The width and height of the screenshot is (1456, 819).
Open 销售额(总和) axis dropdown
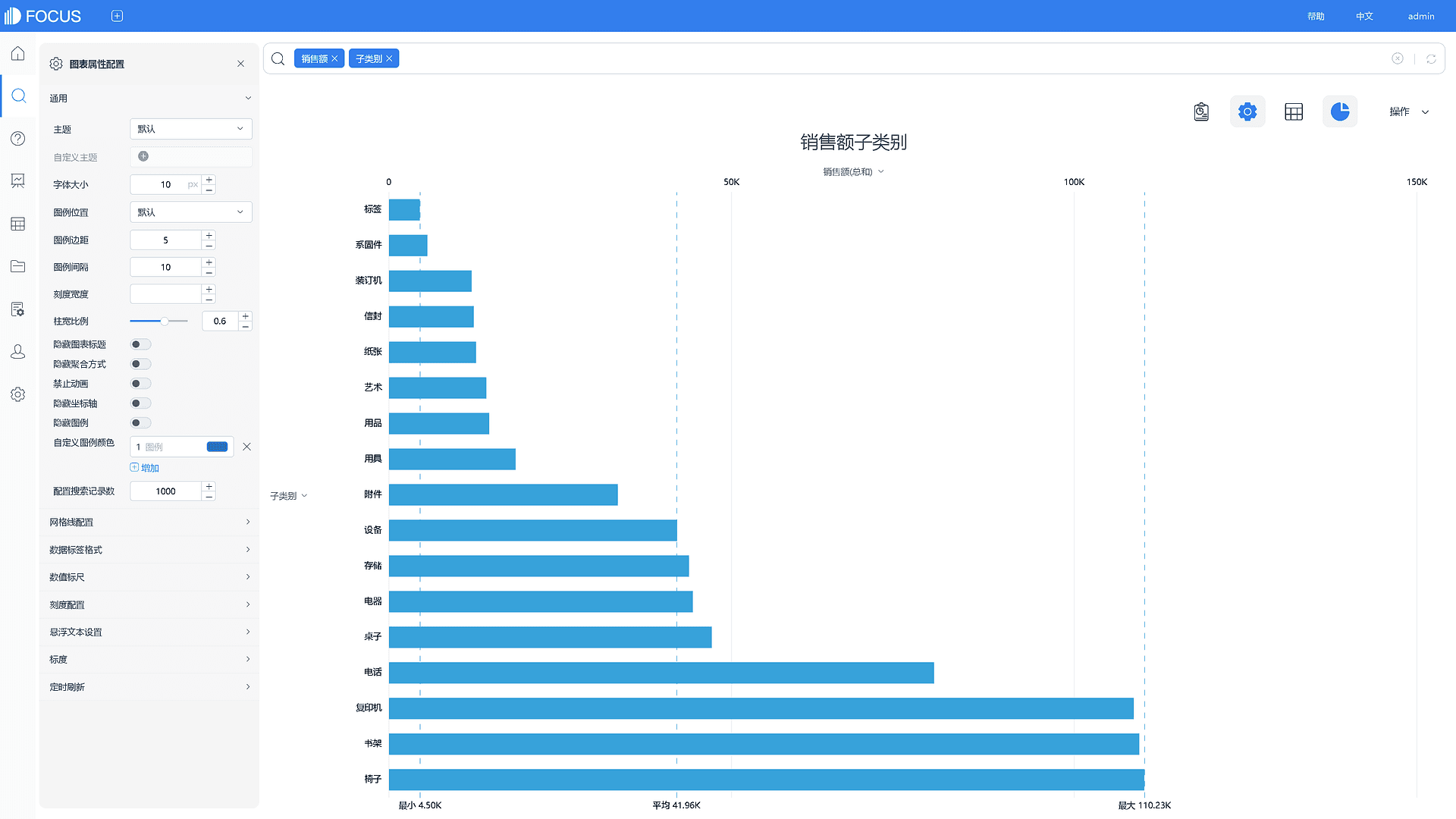853,171
